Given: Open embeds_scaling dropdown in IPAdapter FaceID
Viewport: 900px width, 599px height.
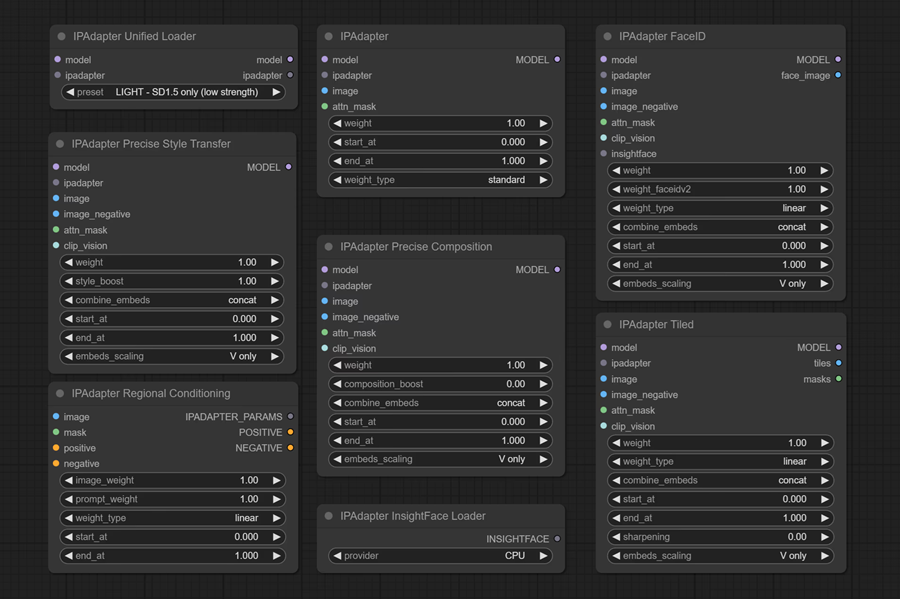Looking at the screenshot, I should (x=720, y=283).
